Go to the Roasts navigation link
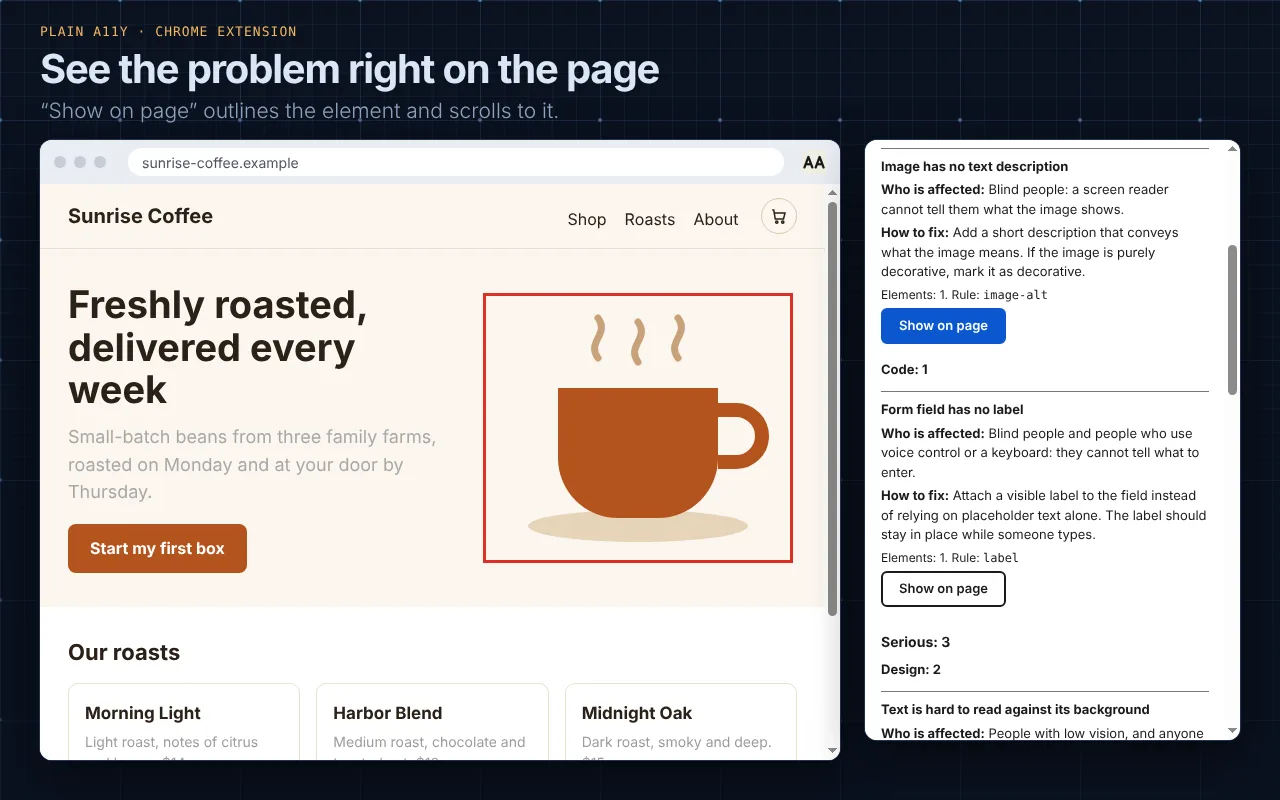 650,220
